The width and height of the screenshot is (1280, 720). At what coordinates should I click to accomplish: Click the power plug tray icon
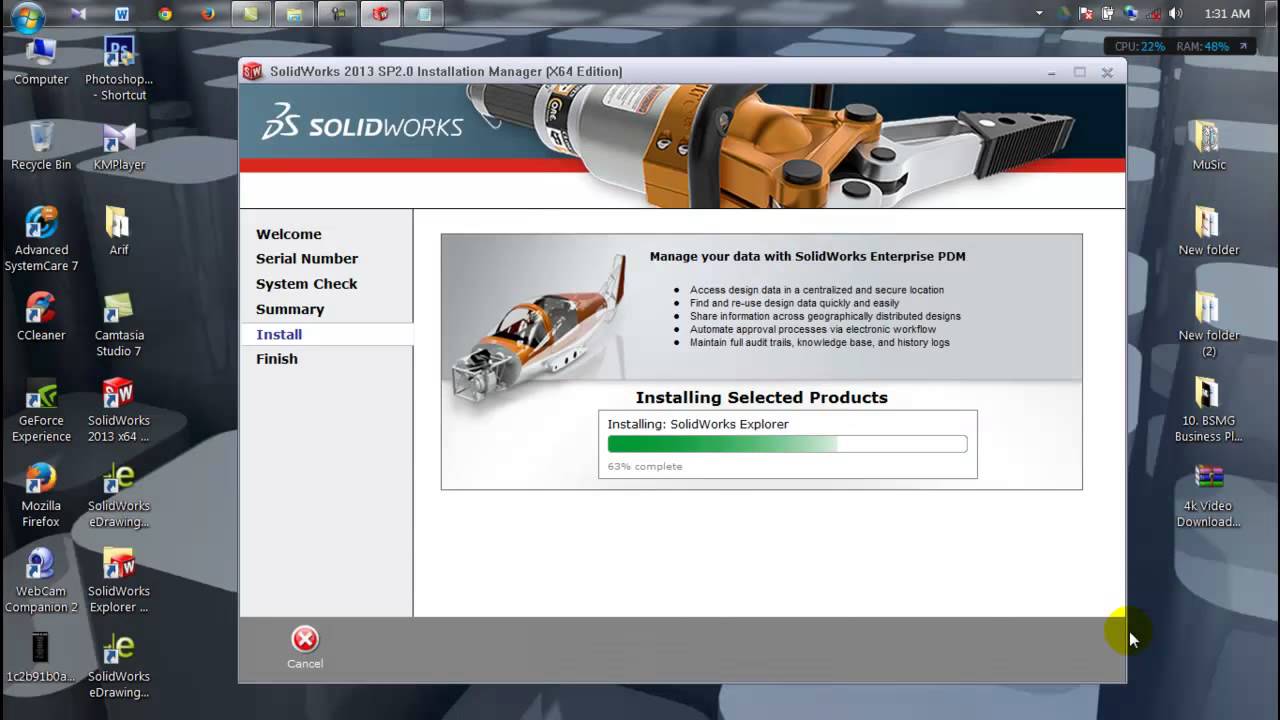click(x=1108, y=13)
